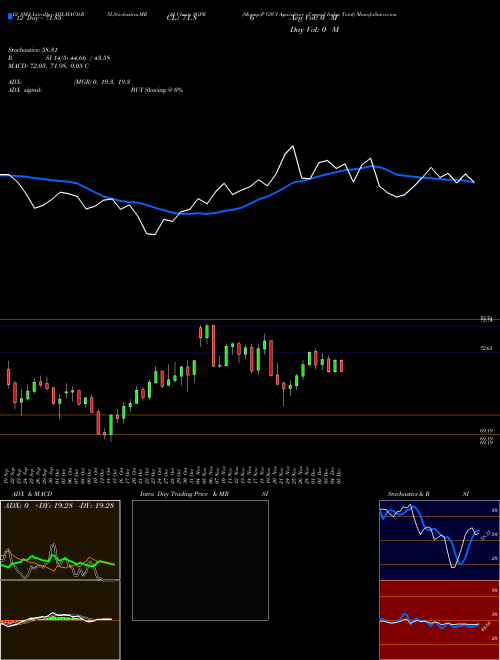Click the '72.65' price level label
This screenshot has width=500, height=660.
[486, 348]
